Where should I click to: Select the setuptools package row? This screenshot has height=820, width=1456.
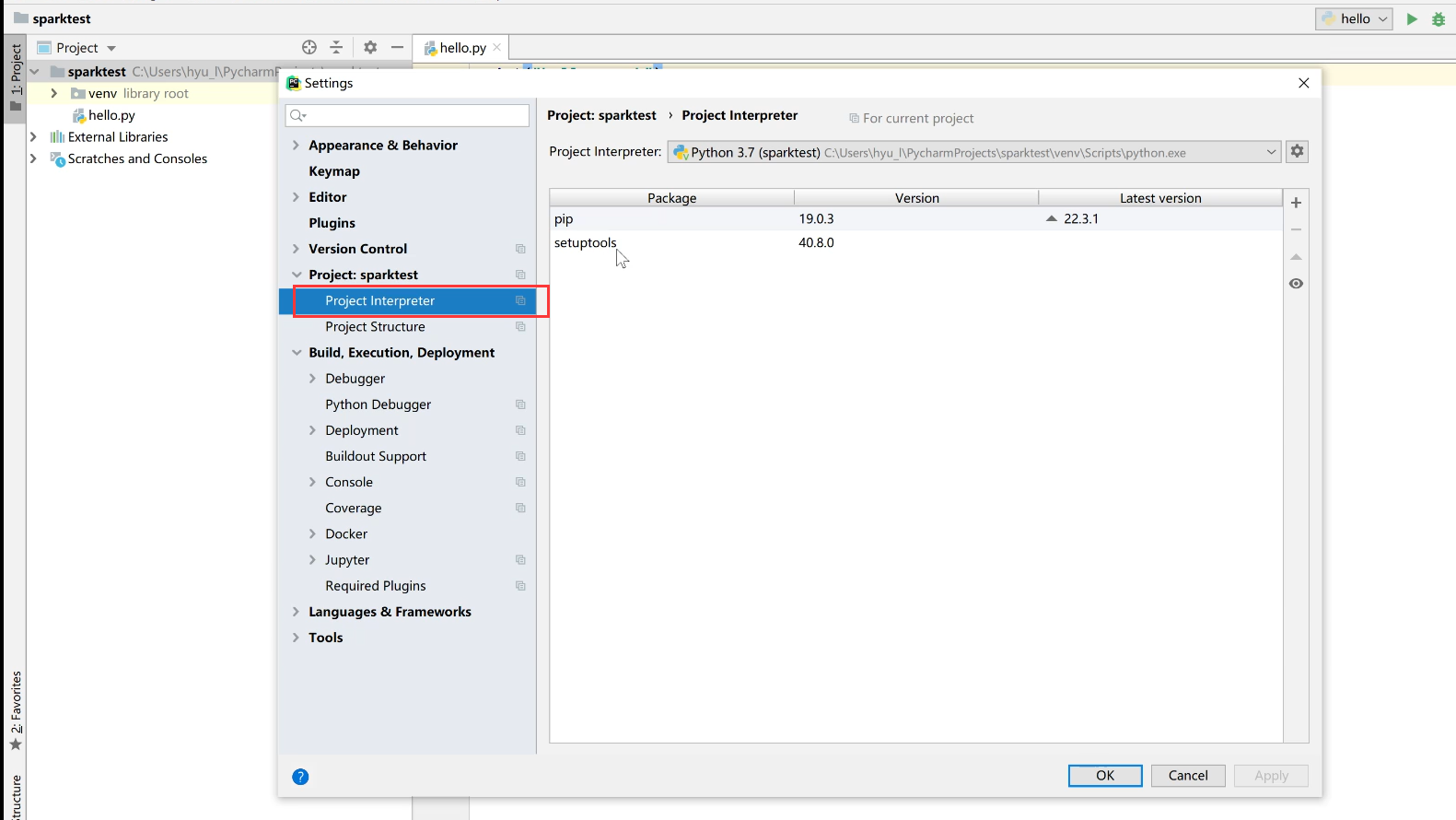coord(915,242)
